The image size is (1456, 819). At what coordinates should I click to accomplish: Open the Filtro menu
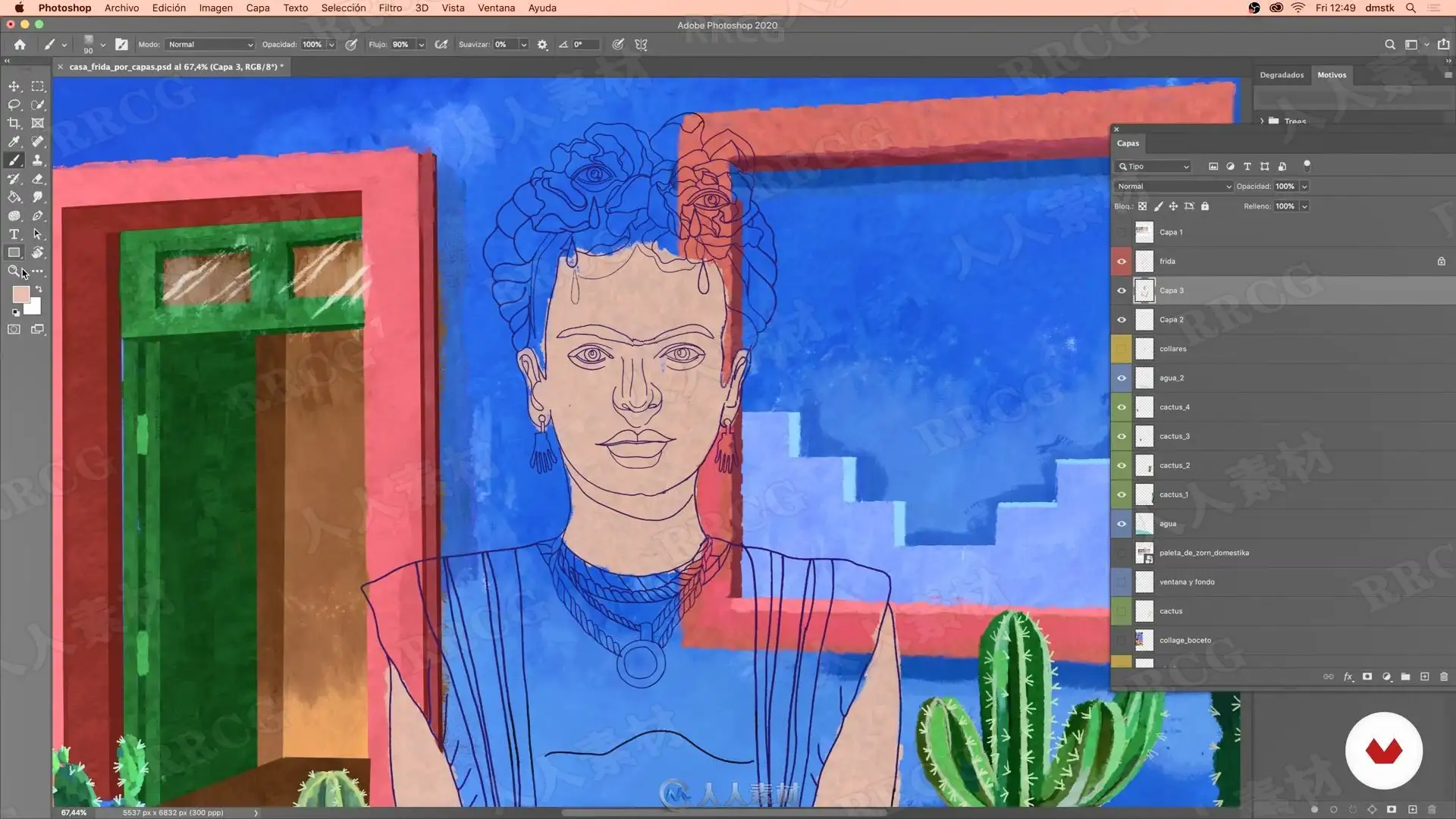390,8
